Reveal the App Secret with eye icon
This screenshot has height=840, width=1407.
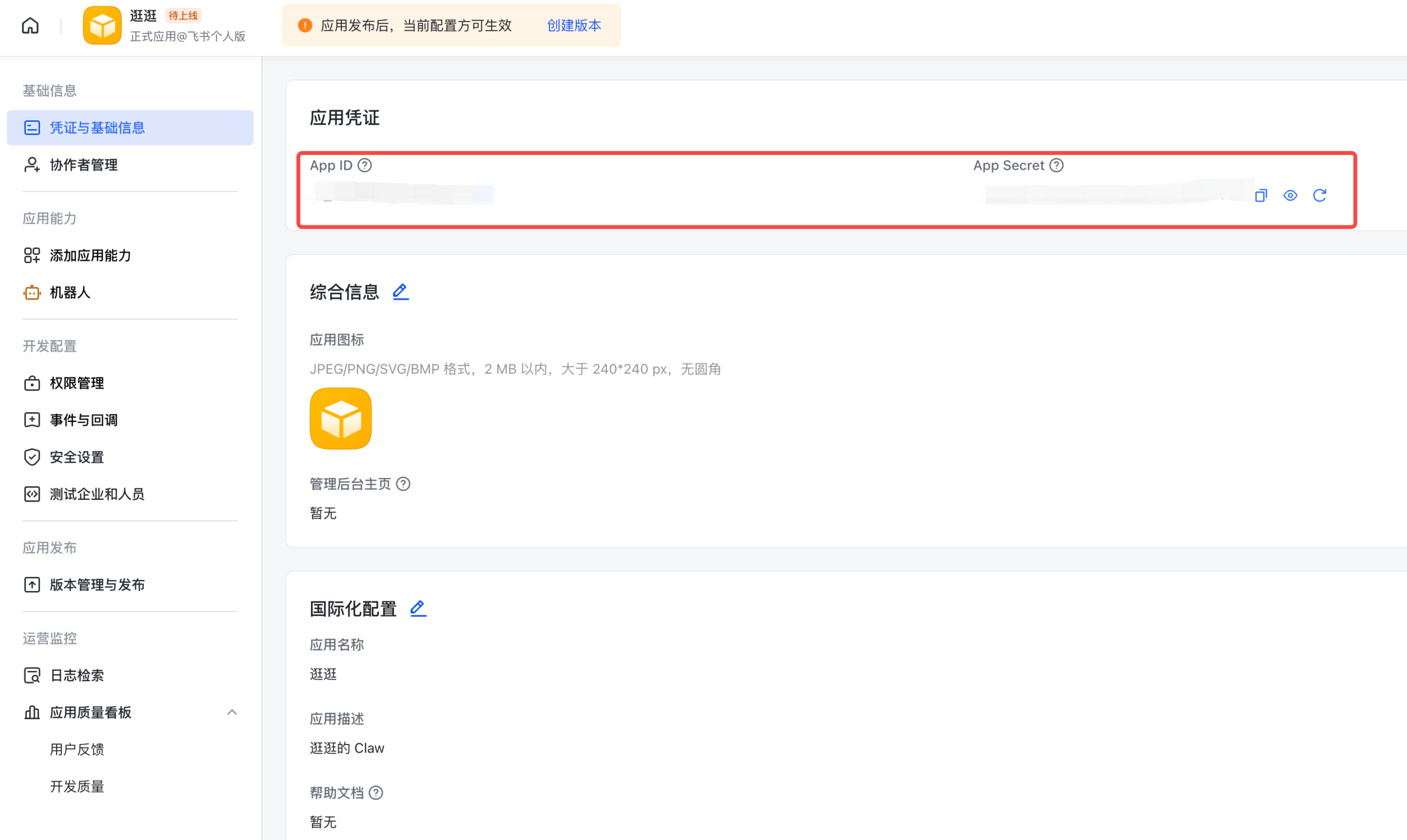(1290, 195)
